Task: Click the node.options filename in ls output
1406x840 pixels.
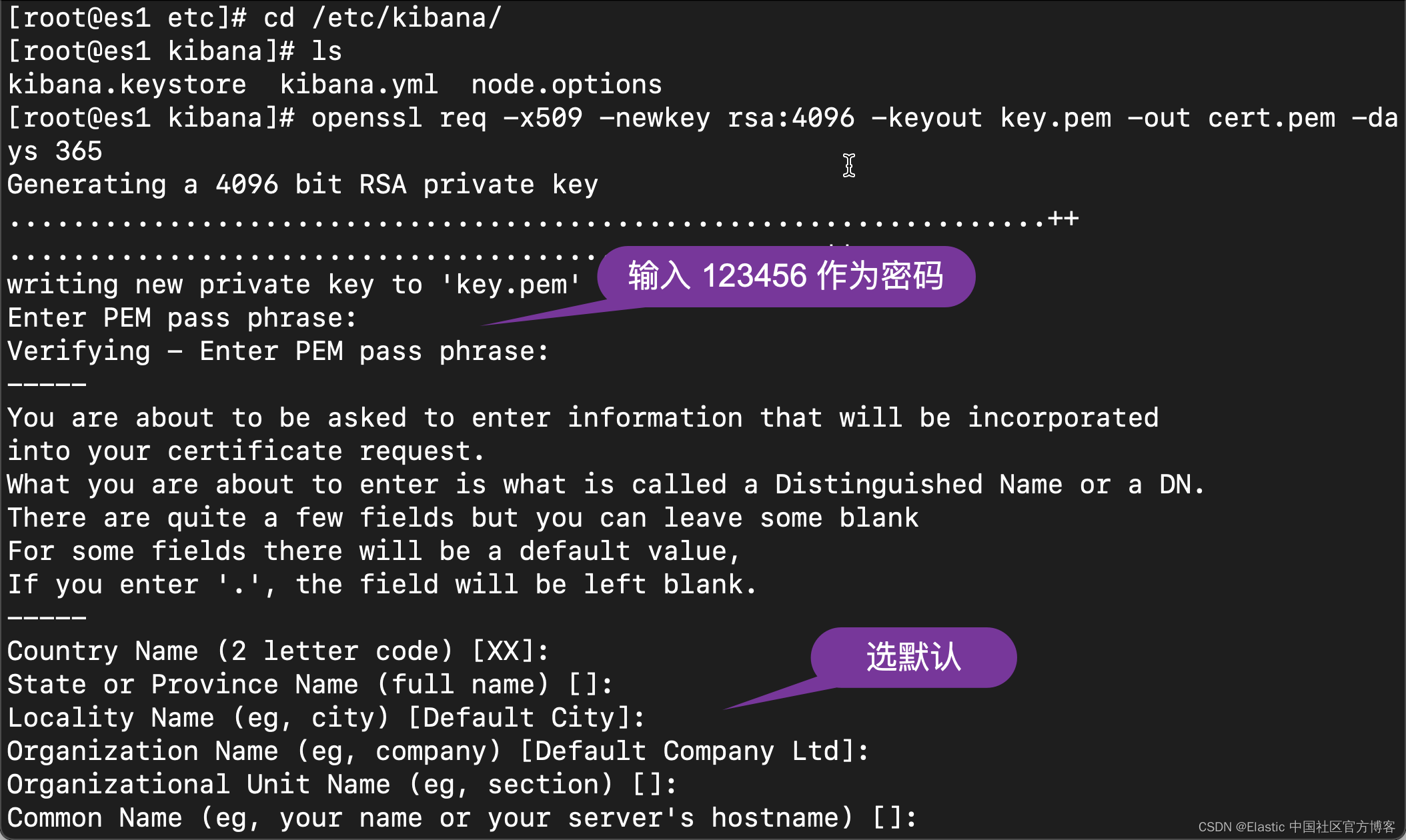Action: (566, 85)
